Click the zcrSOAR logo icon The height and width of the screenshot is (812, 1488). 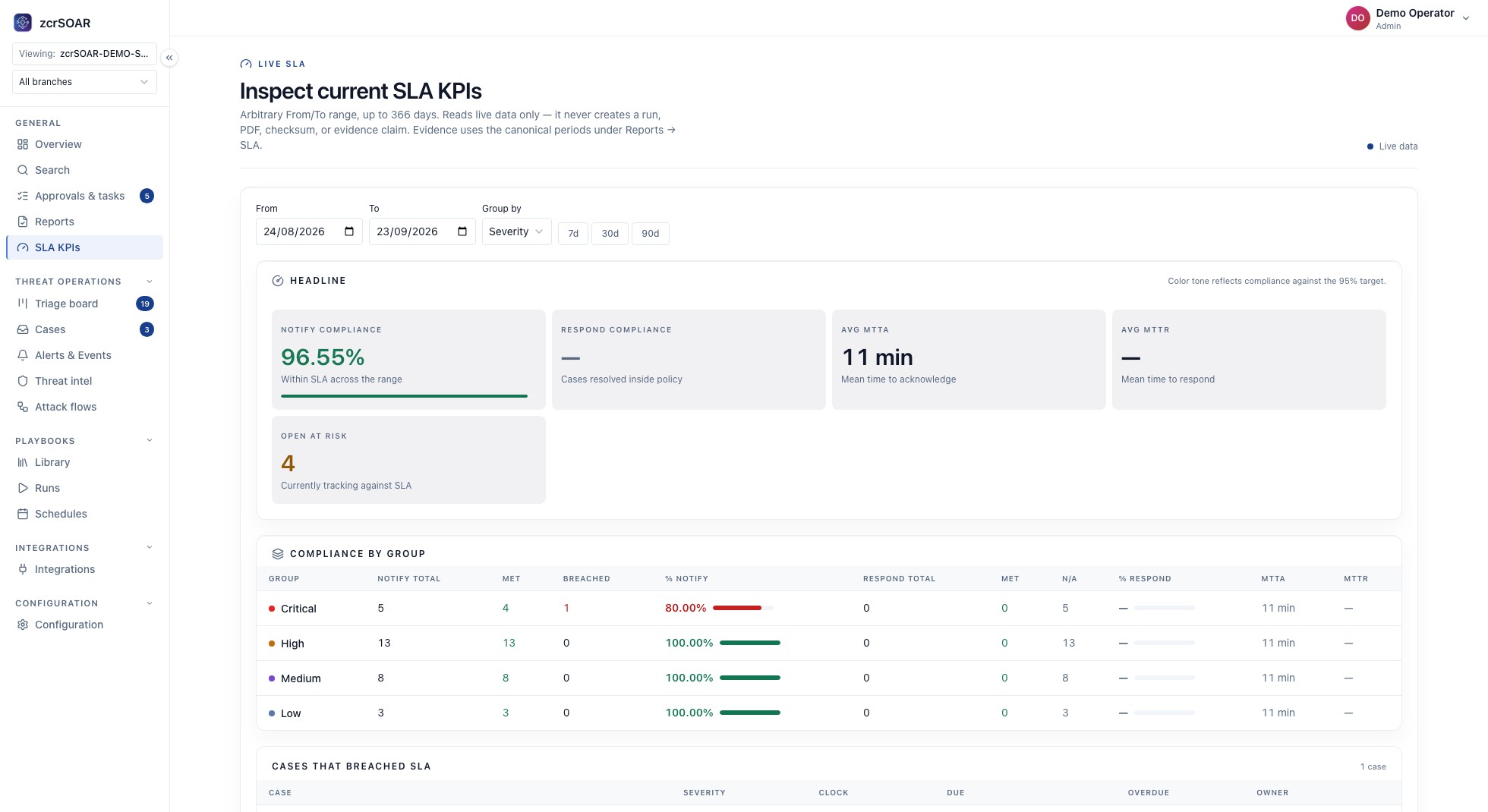click(23, 23)
